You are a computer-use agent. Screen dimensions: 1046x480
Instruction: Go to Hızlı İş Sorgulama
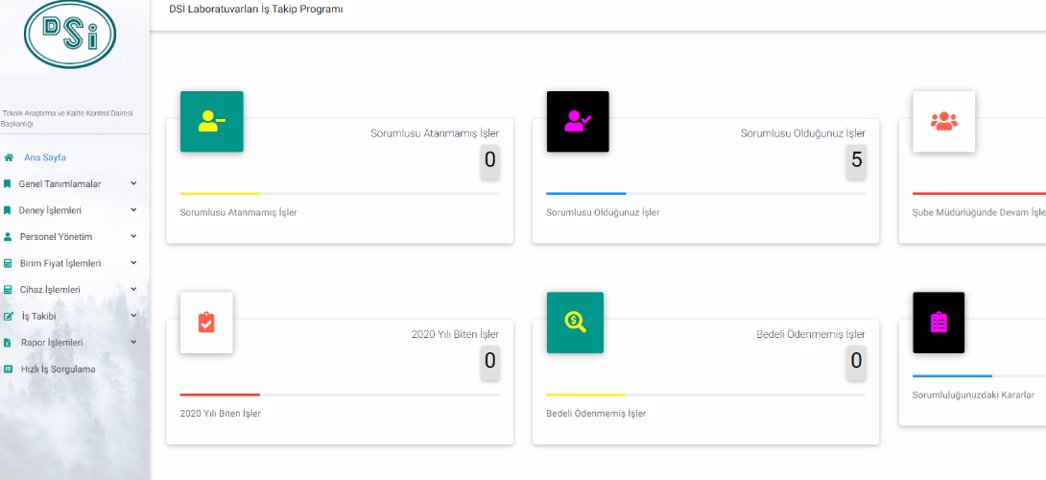pos(58,369)
